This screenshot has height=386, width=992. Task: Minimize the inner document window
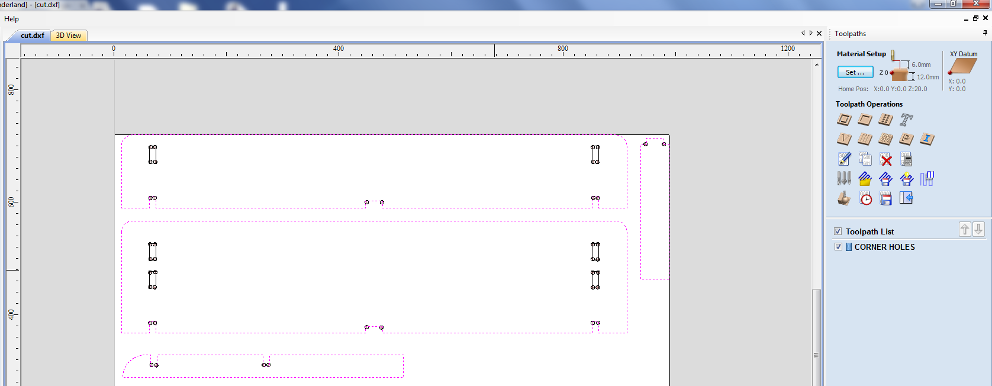click(967, 19)
